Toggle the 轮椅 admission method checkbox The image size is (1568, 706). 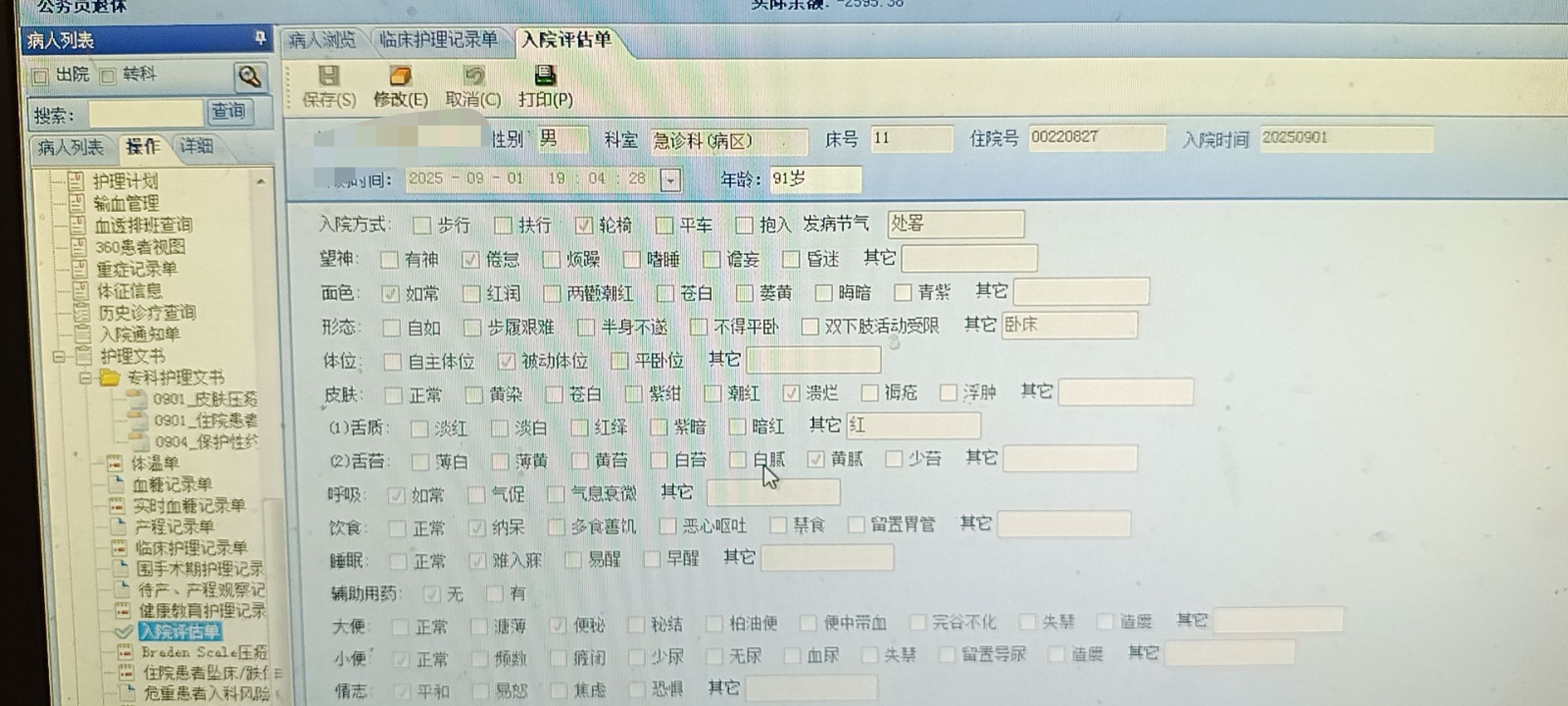point(583,226)
